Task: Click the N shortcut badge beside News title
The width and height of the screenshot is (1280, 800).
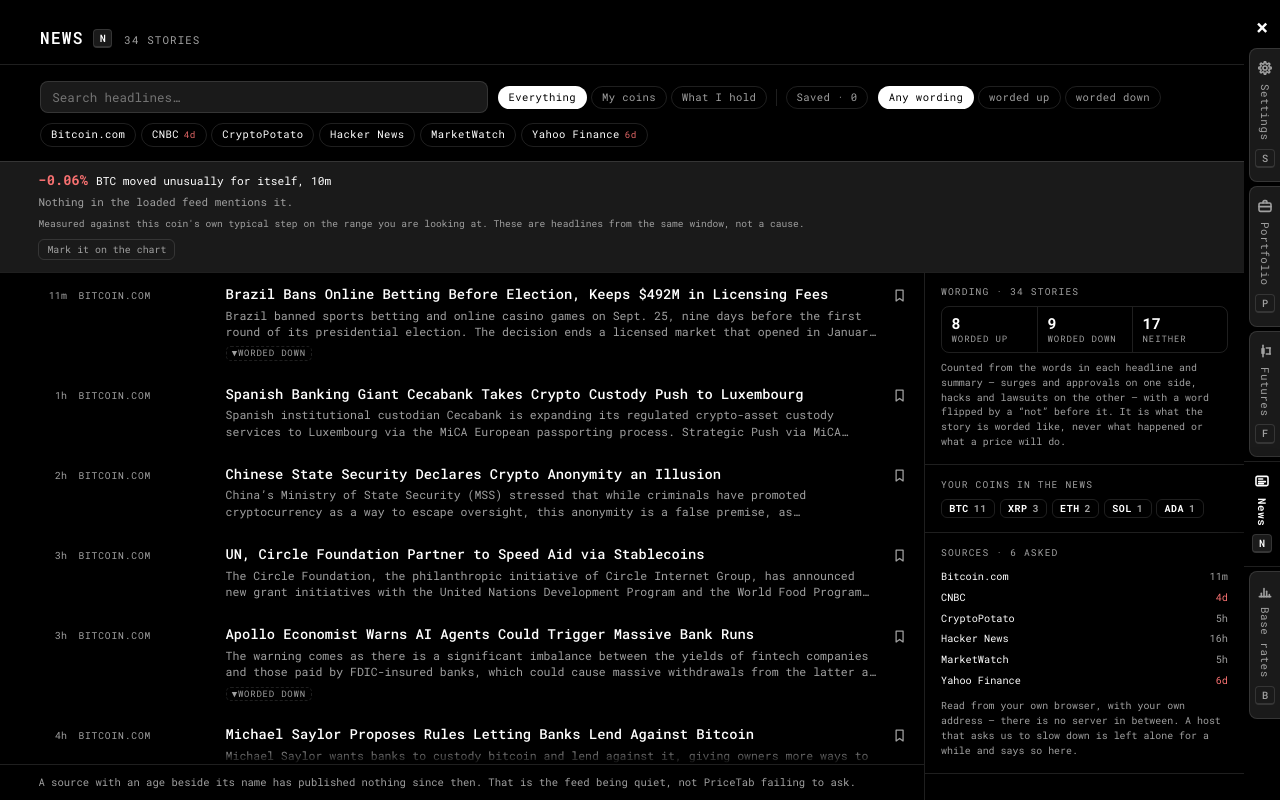Action: [102, 38]
